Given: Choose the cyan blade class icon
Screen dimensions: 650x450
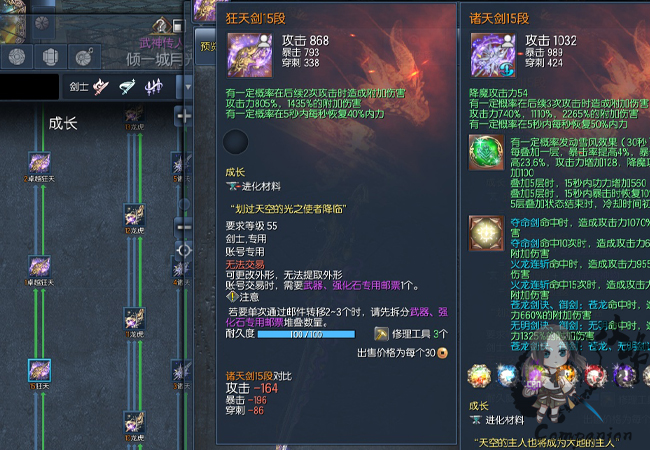Looking at the screenshot, I should tap(127, 87).
